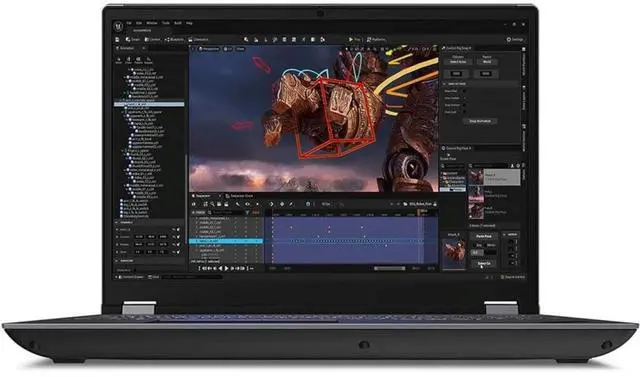Open the Platforms dropdown
Image resolution: width=640 pixels, height=377 pixels.
(376, 40)
